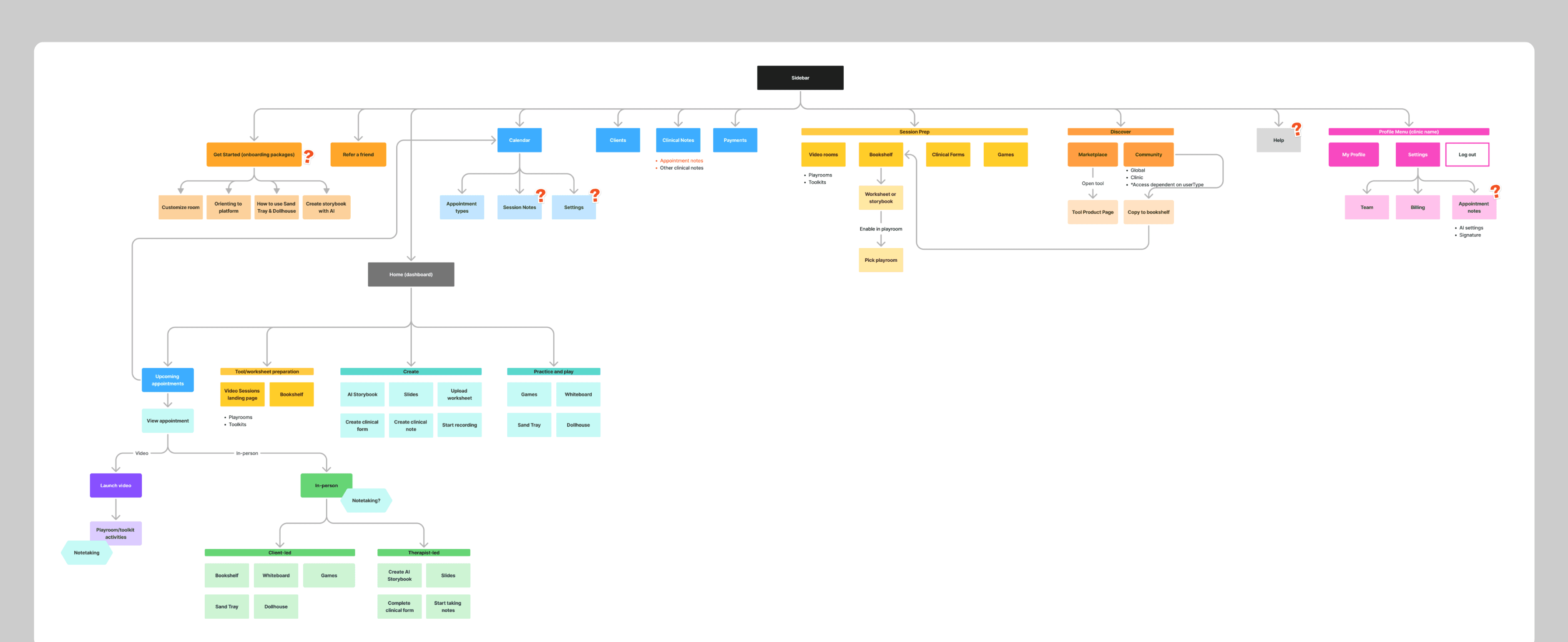Image resolution: width=1568 pixels, height=642 pixels.
Task: Click the Upcoming appointments blue node
Action: pos(167,380)
